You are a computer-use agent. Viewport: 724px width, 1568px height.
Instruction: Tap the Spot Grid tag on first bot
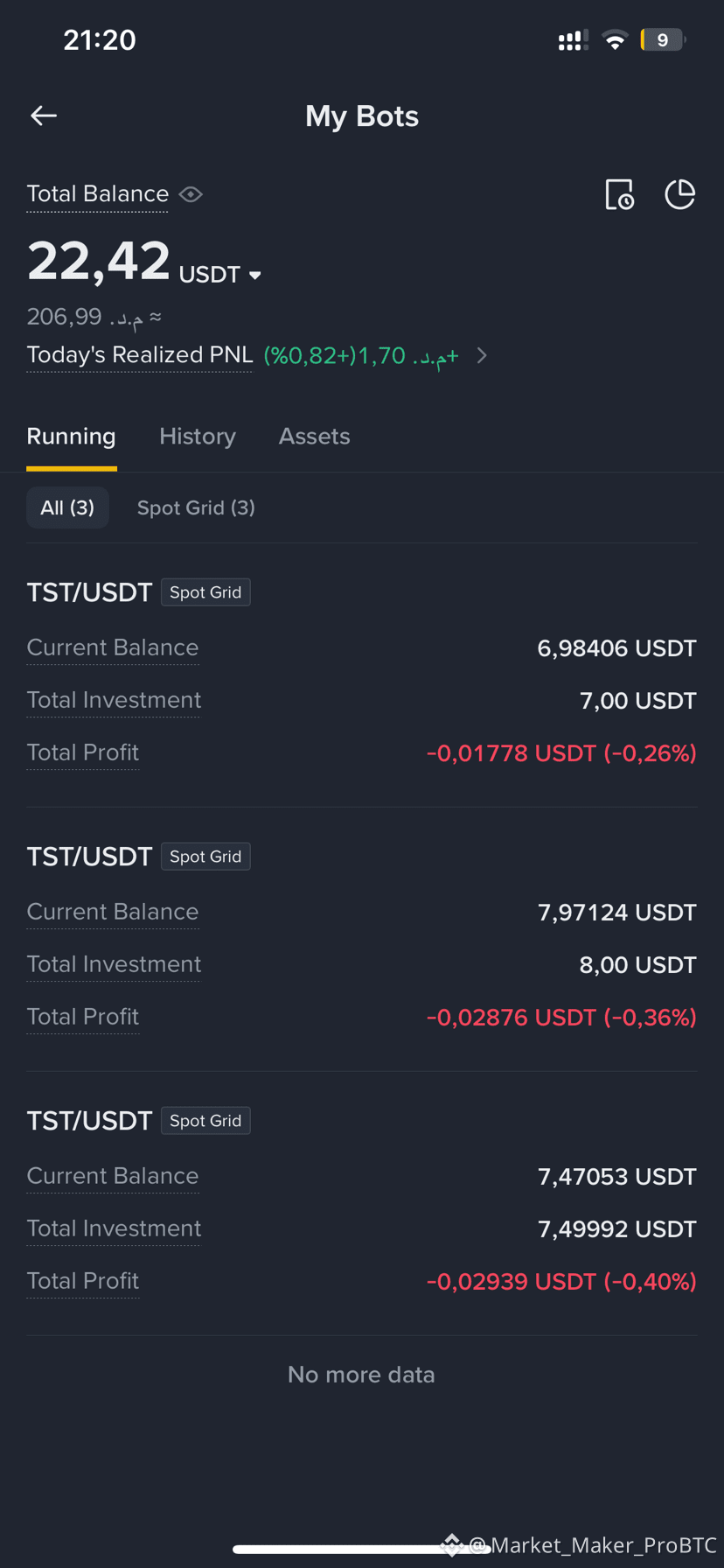point(205,592)
